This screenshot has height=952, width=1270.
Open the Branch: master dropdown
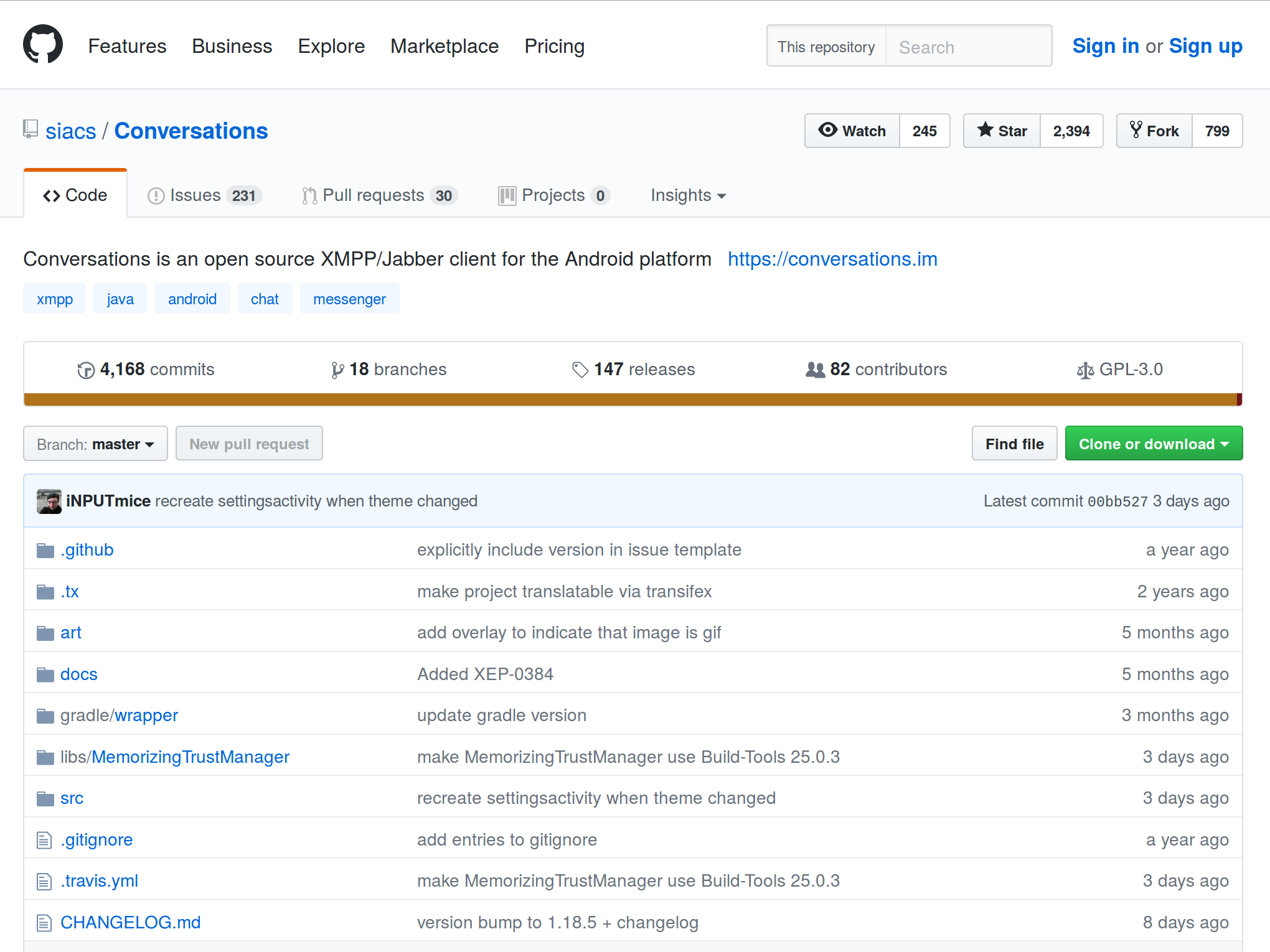[x=95, y=444]
